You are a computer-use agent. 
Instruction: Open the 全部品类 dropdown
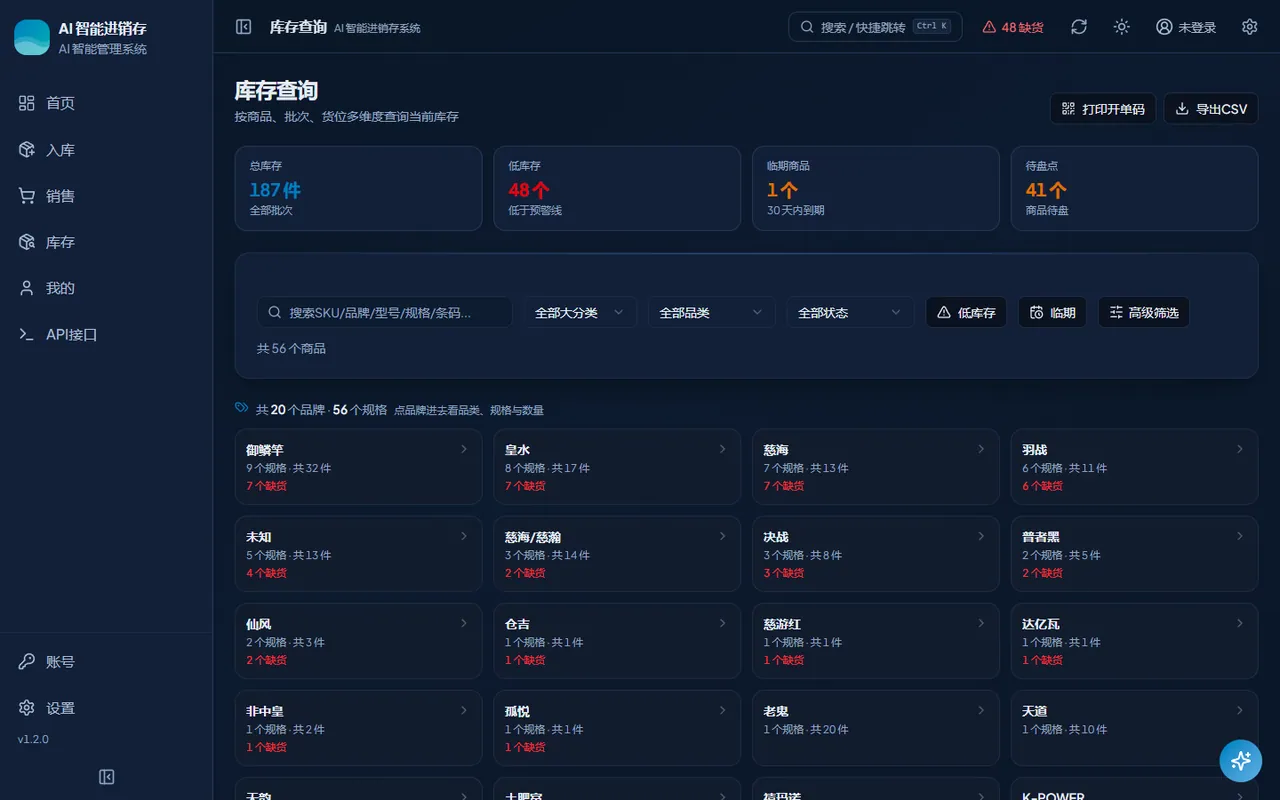pos(711,312)
